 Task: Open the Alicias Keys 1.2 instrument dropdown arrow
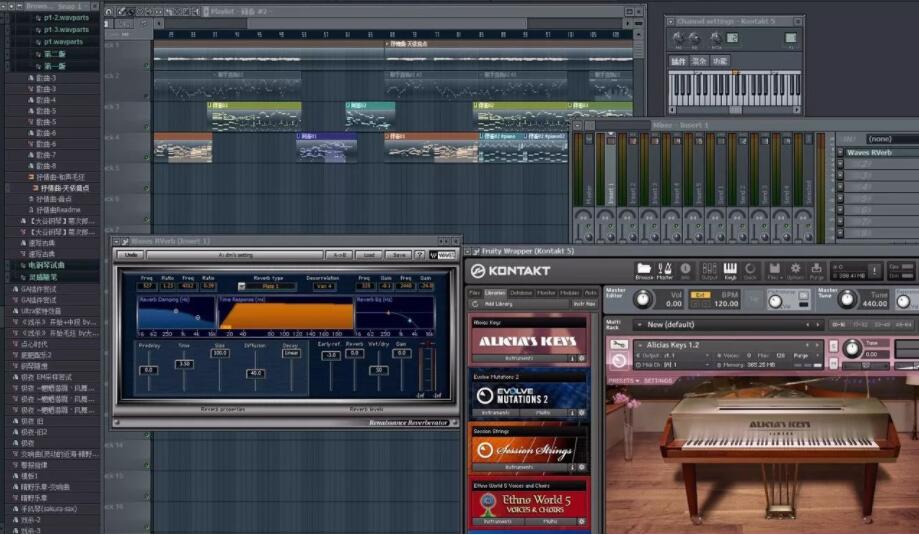click(640, 346)
